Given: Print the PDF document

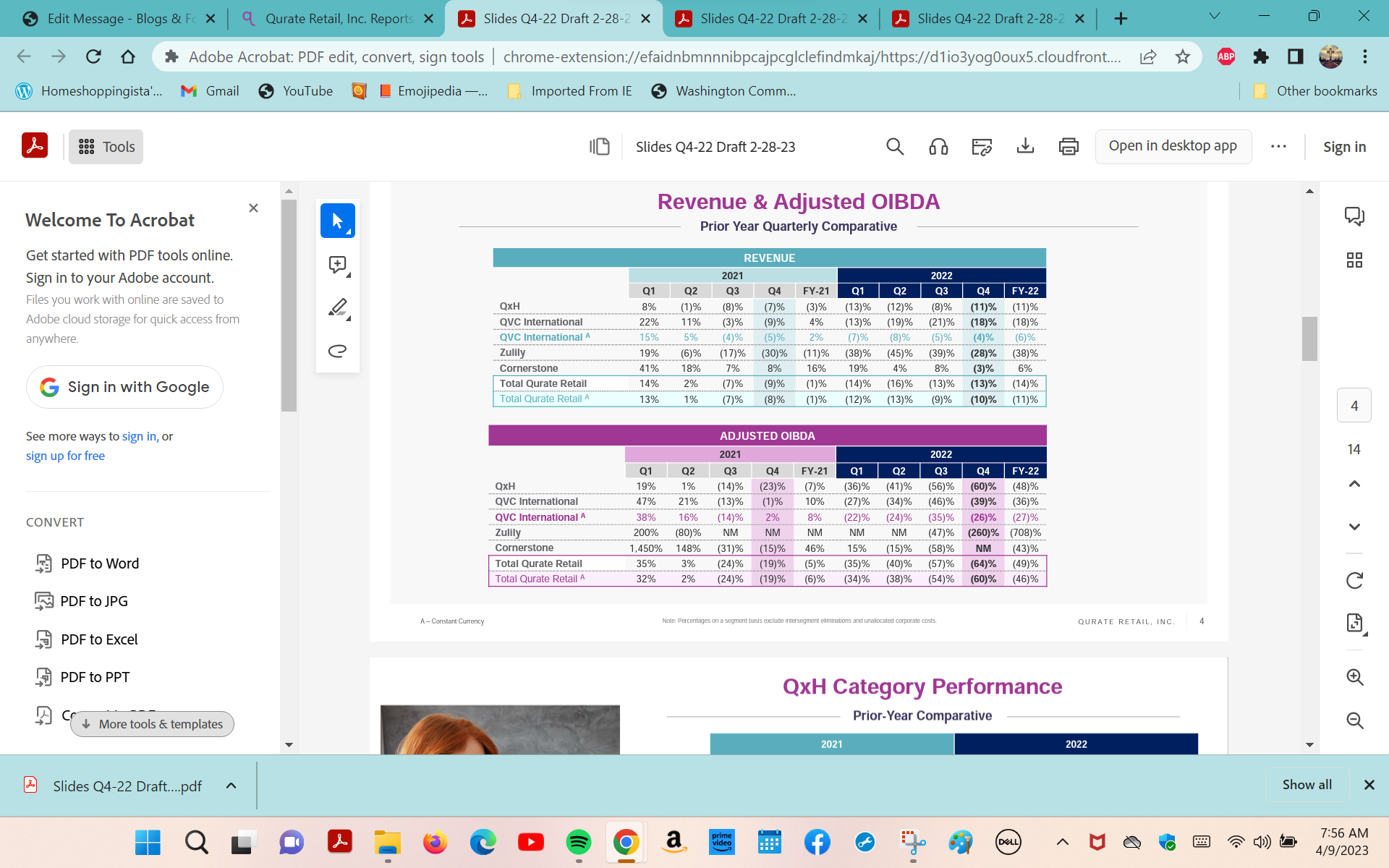Looking at the screenshot, I should (x=1069, y=146).
